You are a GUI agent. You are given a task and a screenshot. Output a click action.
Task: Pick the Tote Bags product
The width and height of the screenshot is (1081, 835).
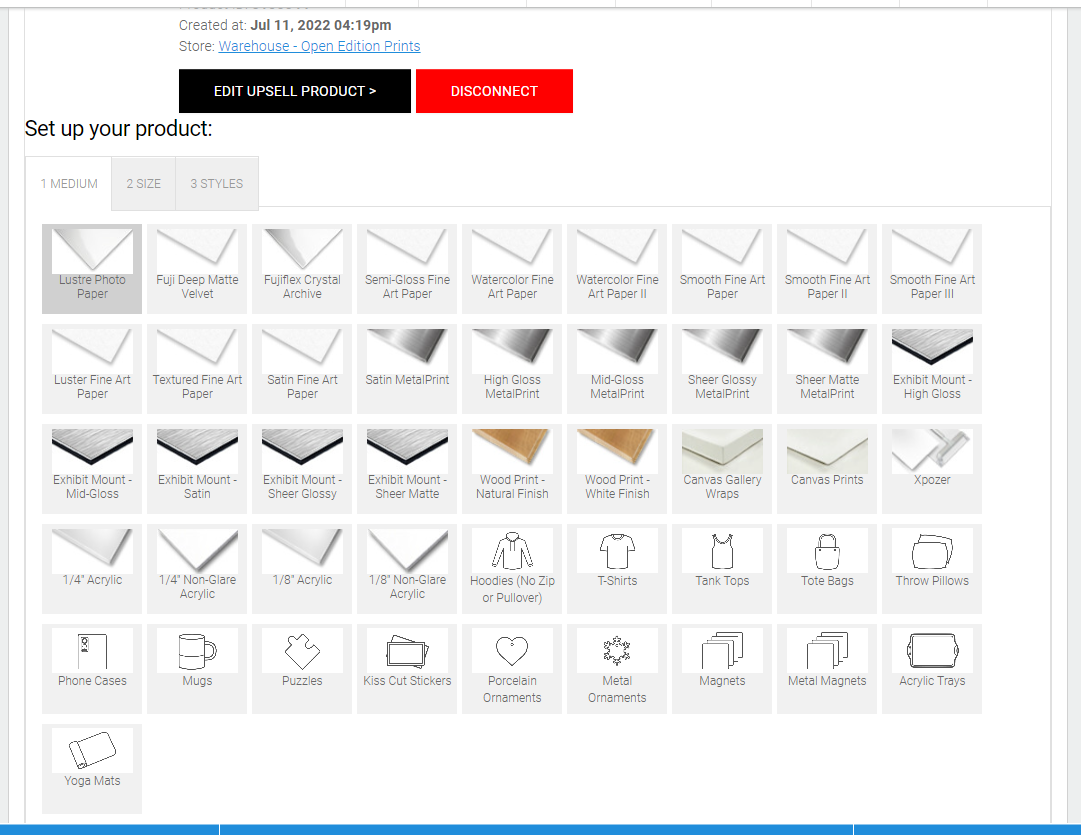tap(827, 569)
